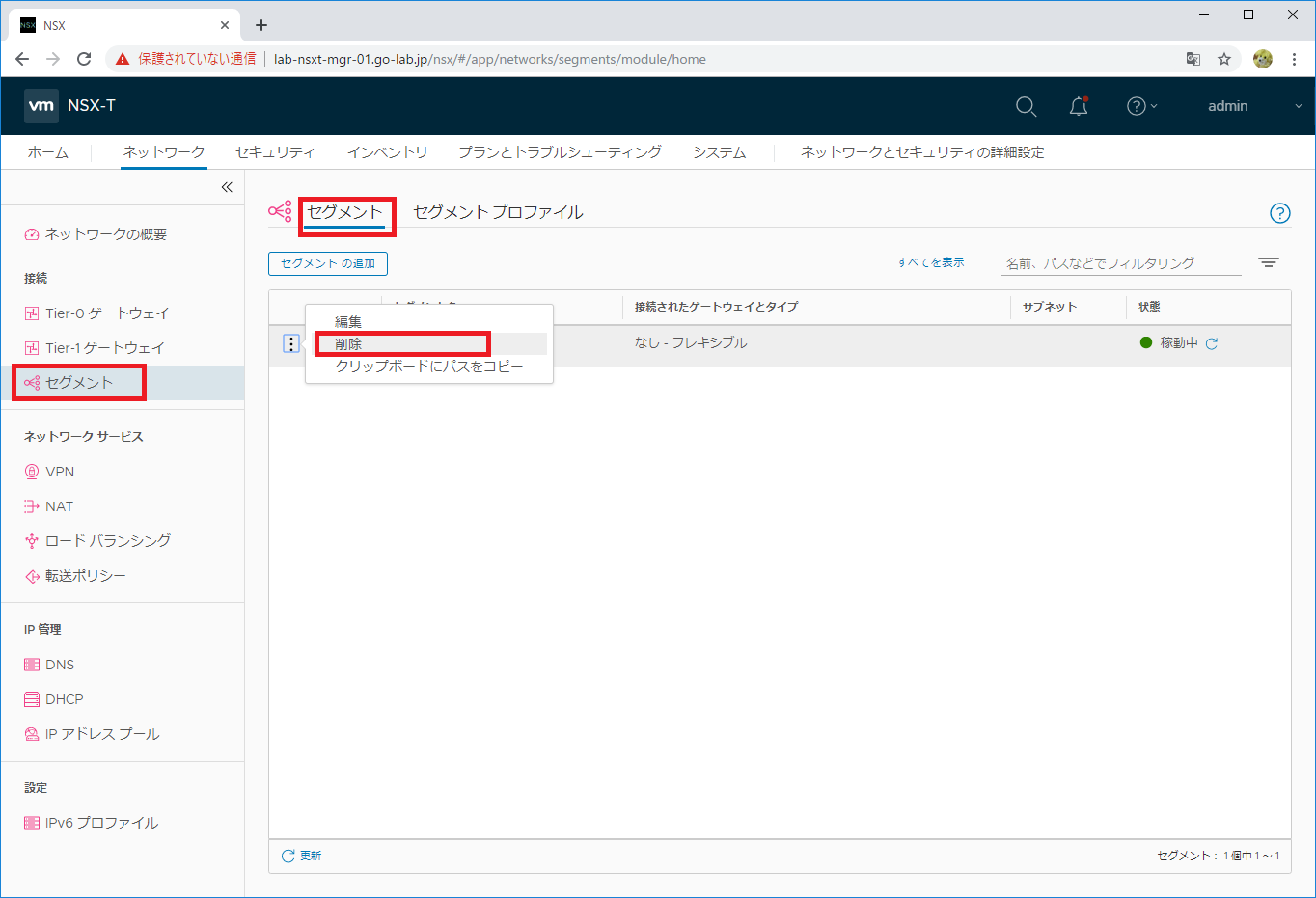Viewport: 1316px width, 898px height.
Task: Click the 転送ポリシー diamond icon
Action: pos(32,576)
